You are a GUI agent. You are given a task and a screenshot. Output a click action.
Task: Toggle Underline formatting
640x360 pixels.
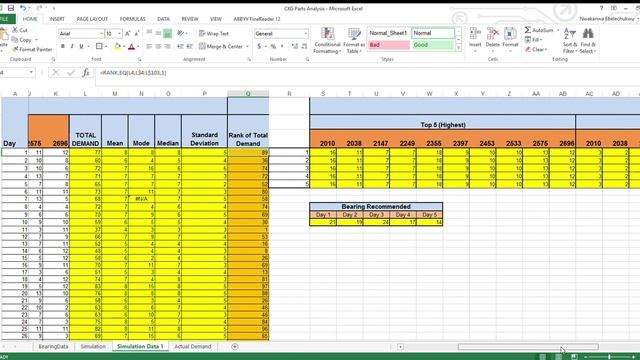pos(81,47)
